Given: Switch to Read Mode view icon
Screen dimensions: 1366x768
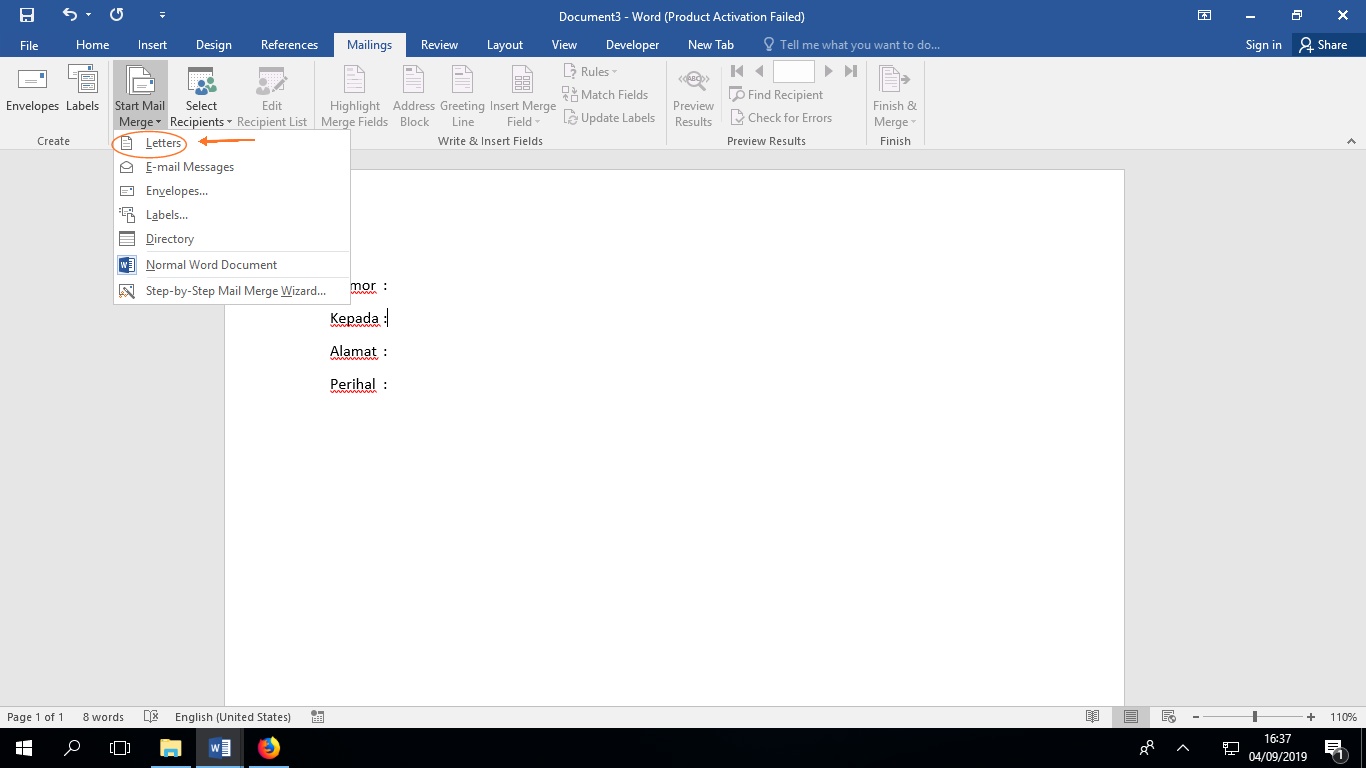Looking at the screenshot, I should click(x=1093, y=717).
